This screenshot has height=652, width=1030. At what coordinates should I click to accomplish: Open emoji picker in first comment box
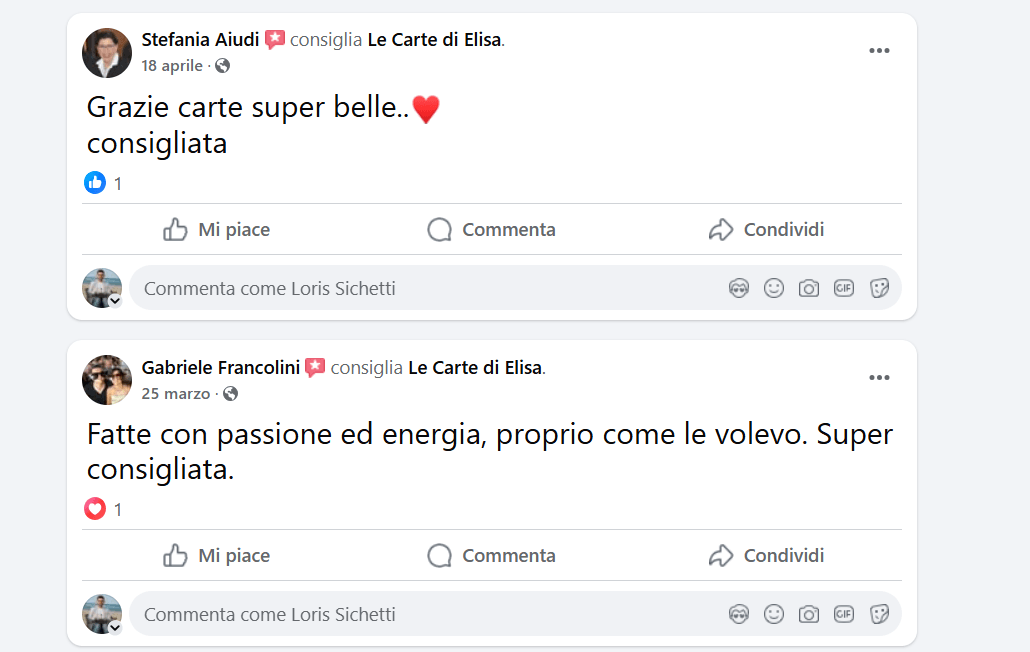(774, 288)
